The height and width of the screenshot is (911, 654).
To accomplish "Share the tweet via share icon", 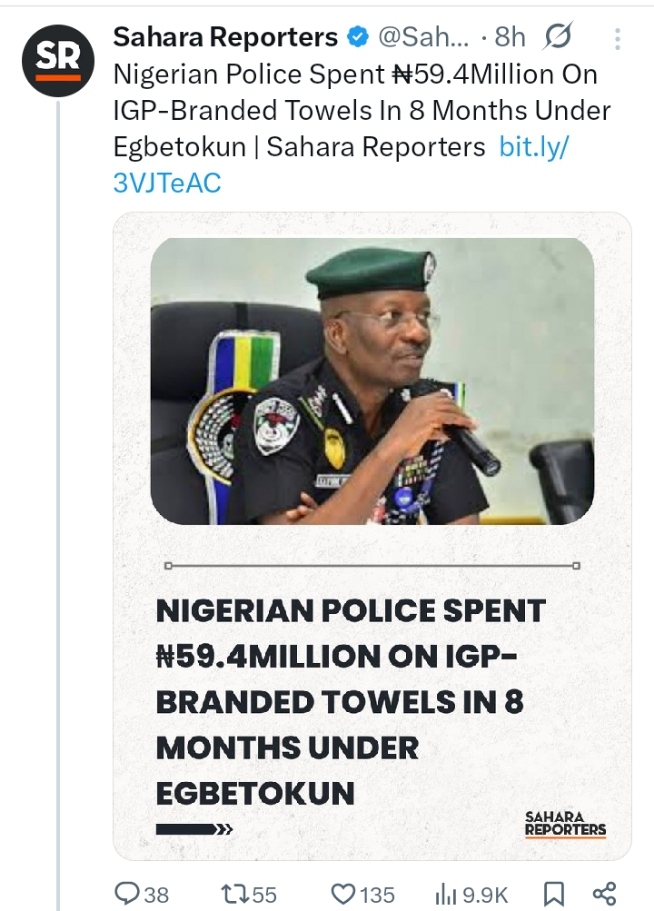I will (x=604, y=893).
